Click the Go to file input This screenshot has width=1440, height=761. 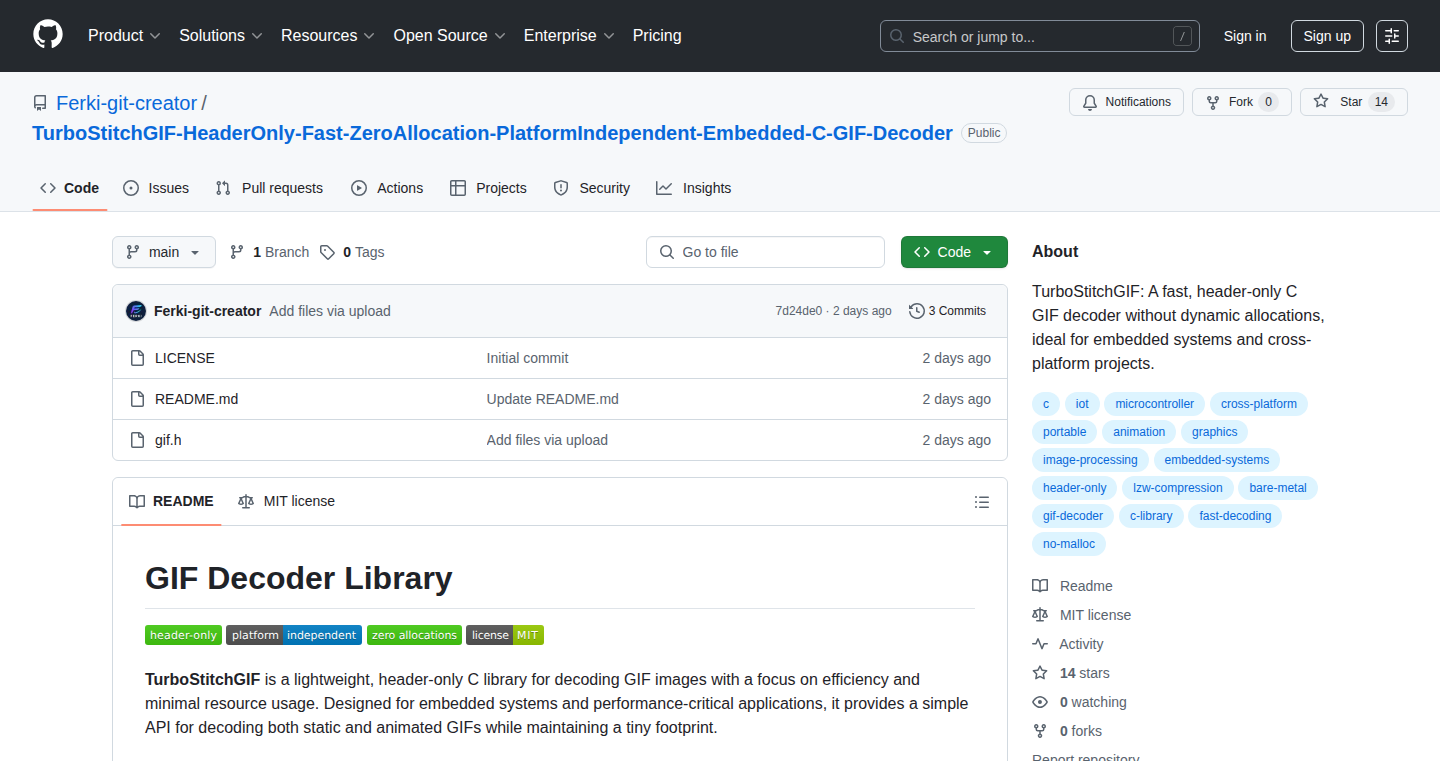[x=766, y=252]
